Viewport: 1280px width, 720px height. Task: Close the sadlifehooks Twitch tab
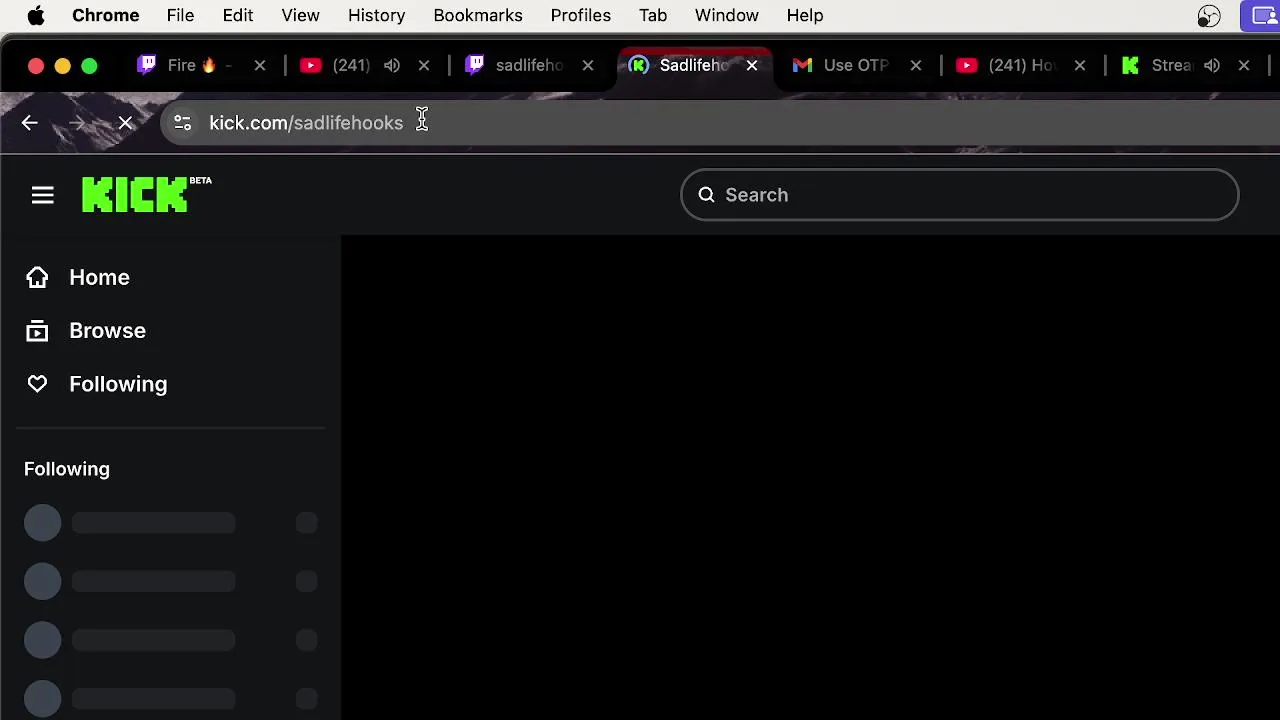588,65
